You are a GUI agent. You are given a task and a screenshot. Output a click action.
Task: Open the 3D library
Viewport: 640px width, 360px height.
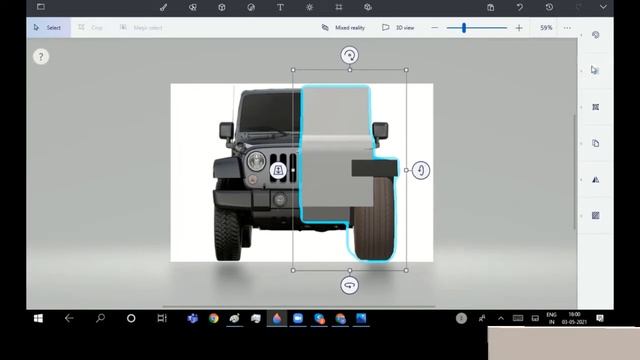click(368, 7)
